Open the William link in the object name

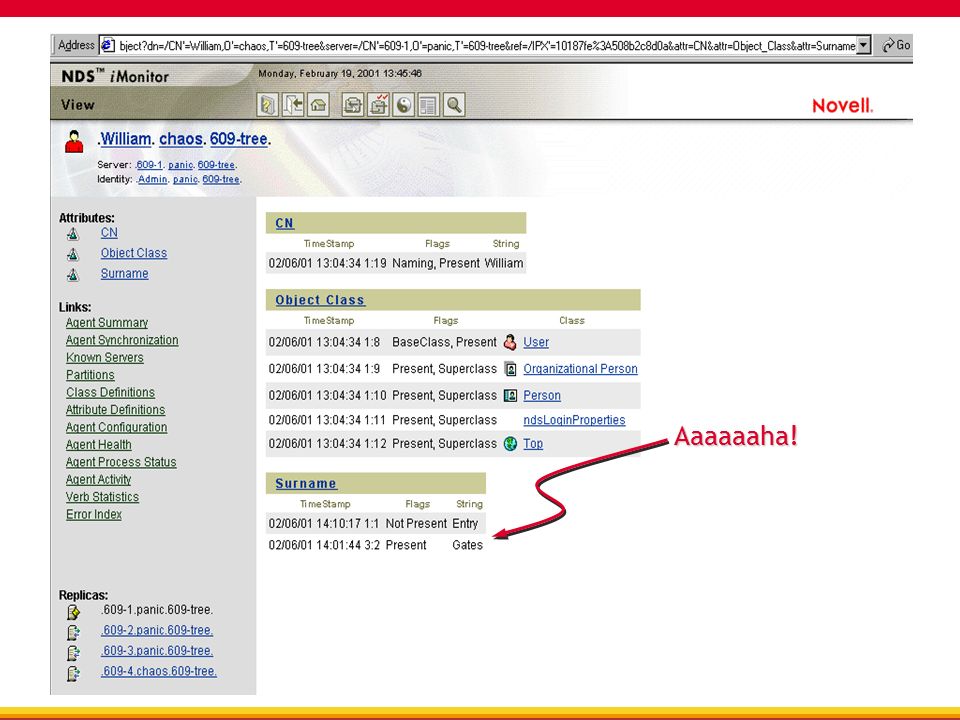point(126,139)
